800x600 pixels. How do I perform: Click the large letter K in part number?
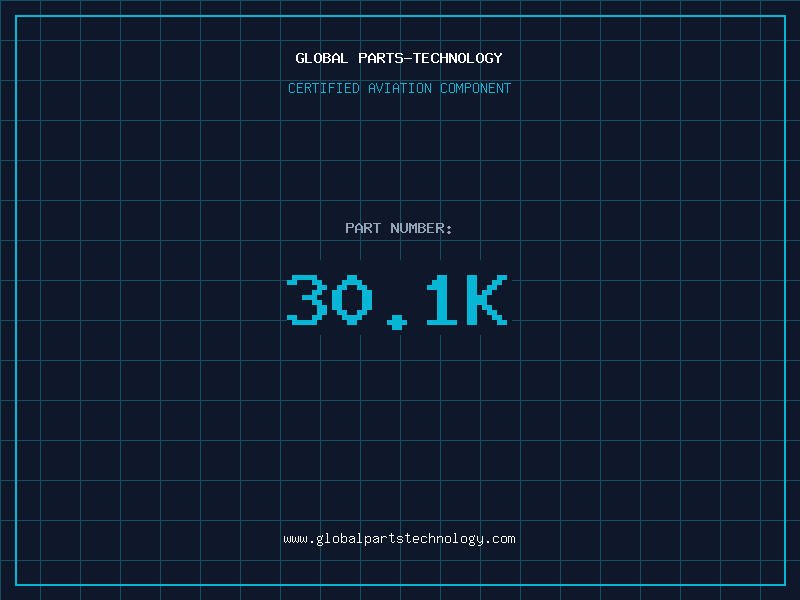(x=487, y=300)
